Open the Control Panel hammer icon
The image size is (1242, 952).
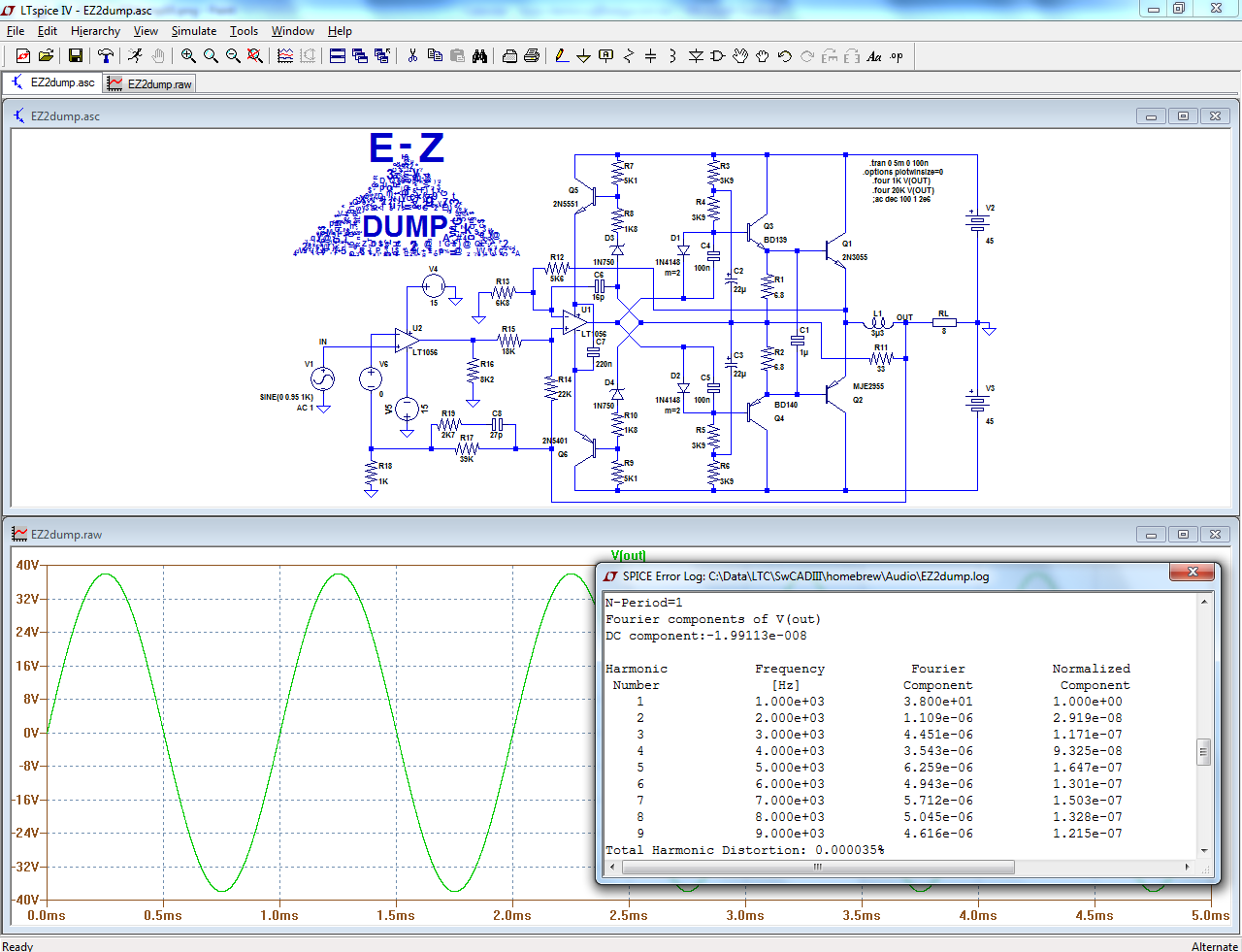(x=106, y=56)
